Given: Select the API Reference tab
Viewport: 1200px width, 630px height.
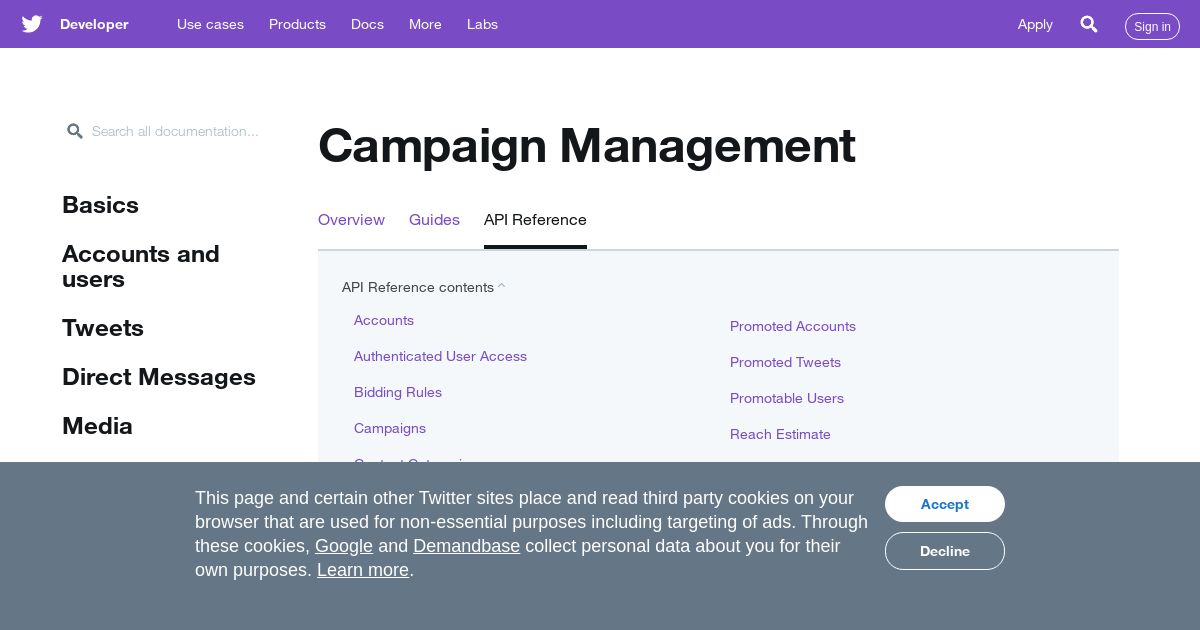Looking at the screenshot, I should point(535,220).
